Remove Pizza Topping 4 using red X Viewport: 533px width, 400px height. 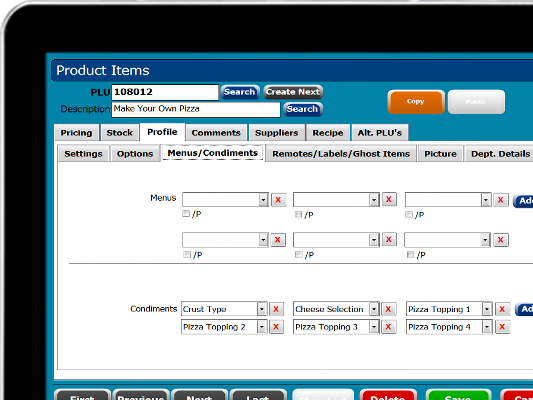[x=502, y=327]
